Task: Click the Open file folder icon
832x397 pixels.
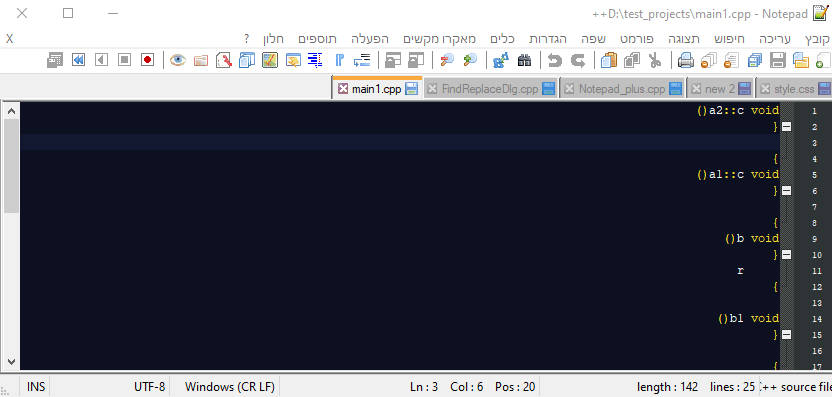Action: [x=801, y=60]
